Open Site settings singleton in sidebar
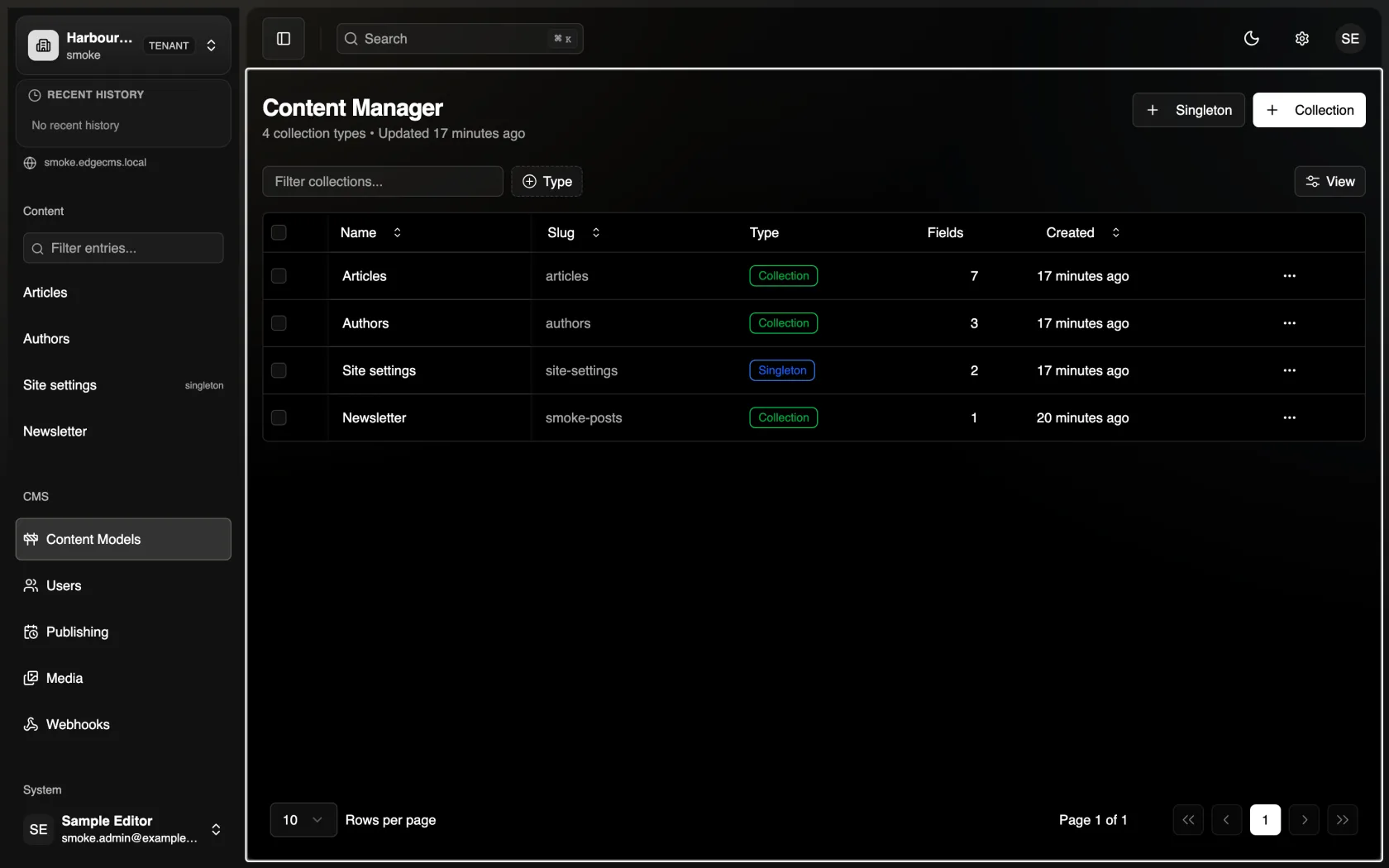The image size is (1389, 868). coord(123,385)
